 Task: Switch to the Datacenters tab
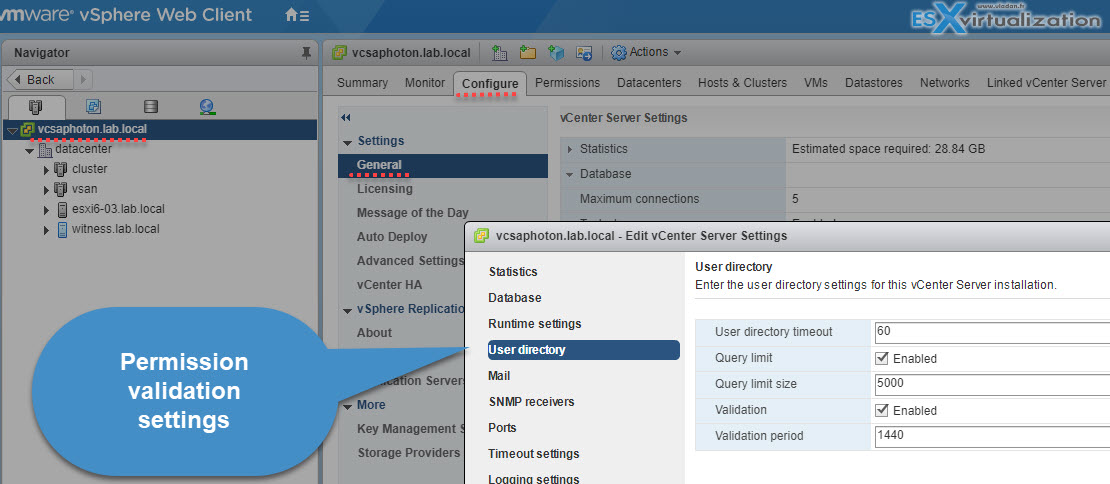(649, 83)
